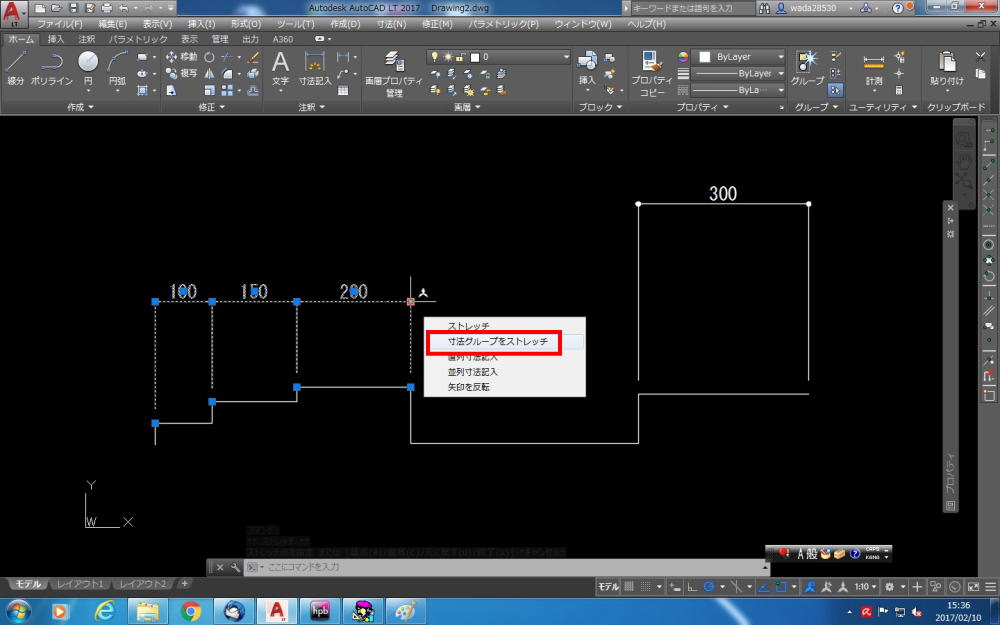Open the linetype ByLa dropdown
The height and width of the screenshot is (625, 1000).
(x=739, y=90)
